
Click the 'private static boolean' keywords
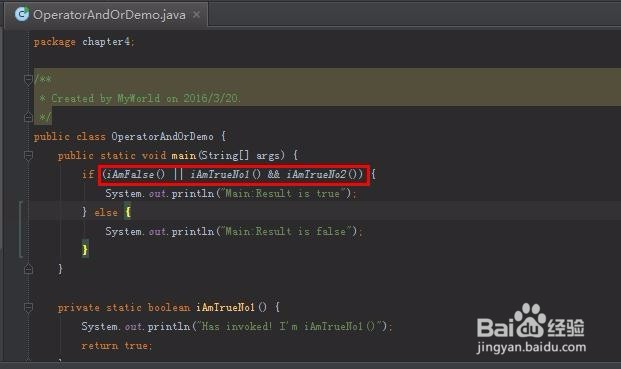click(x=124, y=308)
